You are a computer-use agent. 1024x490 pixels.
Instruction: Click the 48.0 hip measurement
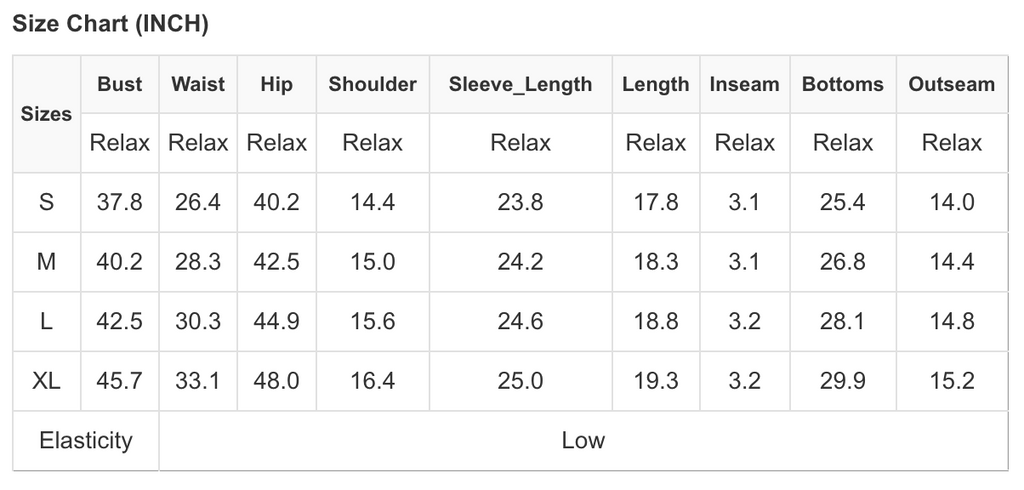click(x=276, y=381)
